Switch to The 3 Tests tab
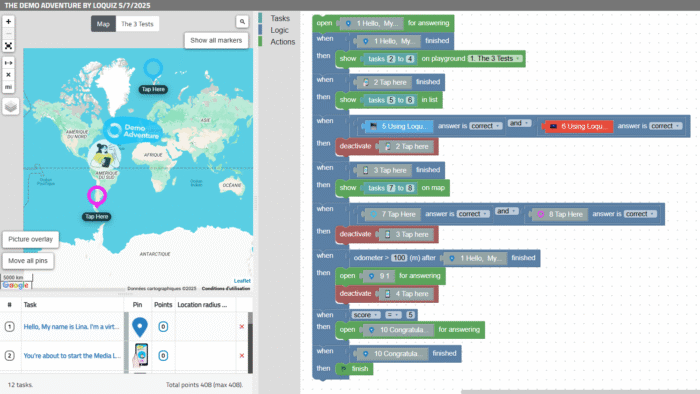Image resolution: width=700 pixels, height=394 pixels. [137, 24]
